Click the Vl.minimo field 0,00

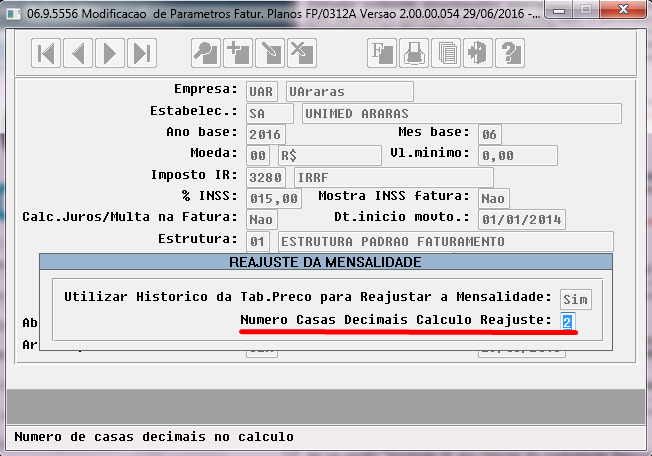pyautogui.click(x=518, y=156)
